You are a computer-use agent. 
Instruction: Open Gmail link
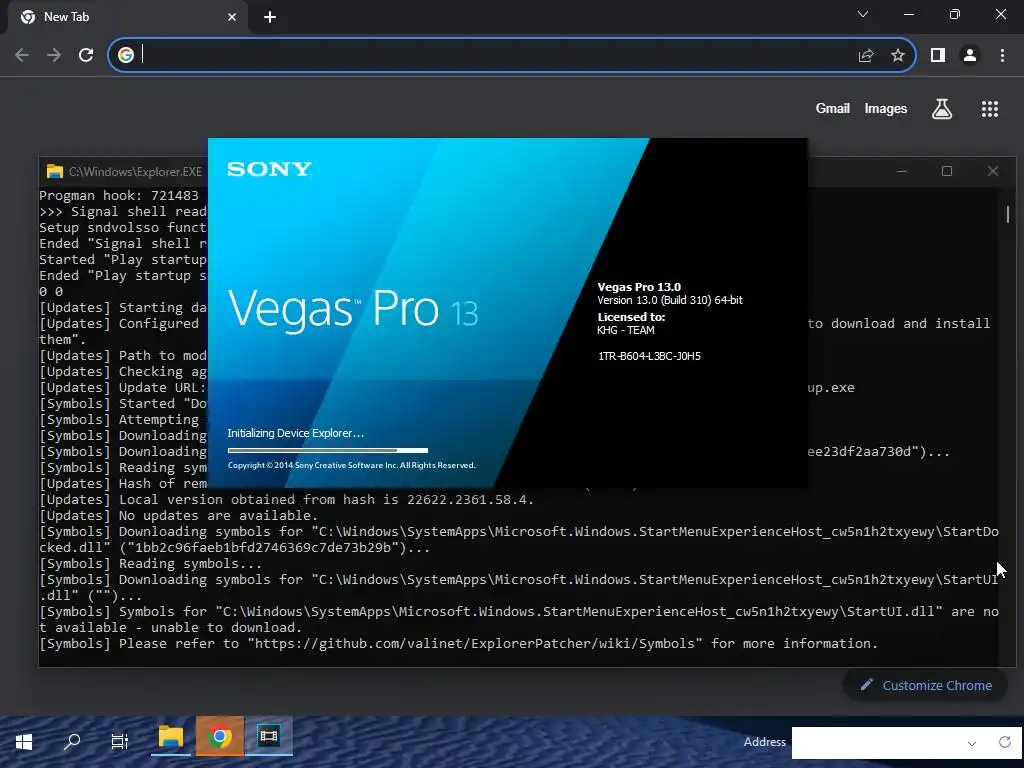[x=833, y=108]
